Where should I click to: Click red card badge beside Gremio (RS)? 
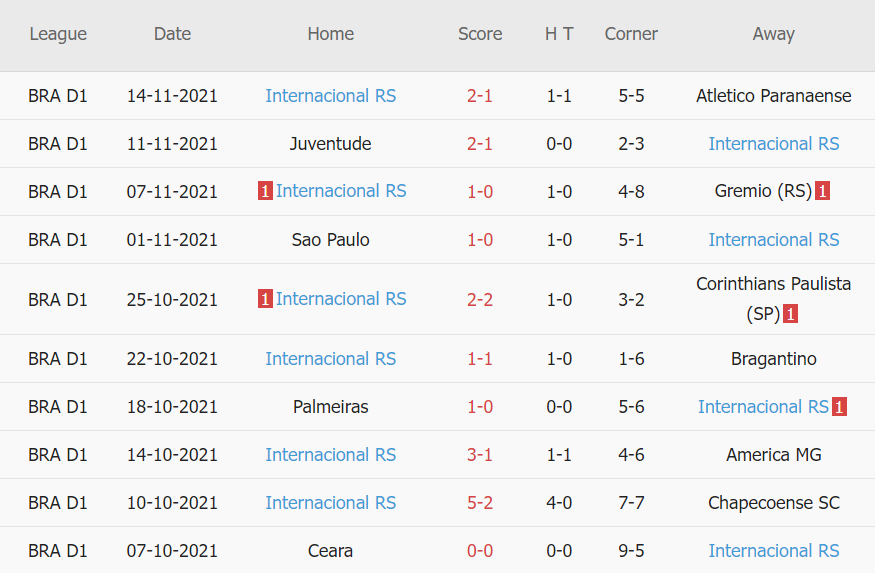click(x=822, y=191)
